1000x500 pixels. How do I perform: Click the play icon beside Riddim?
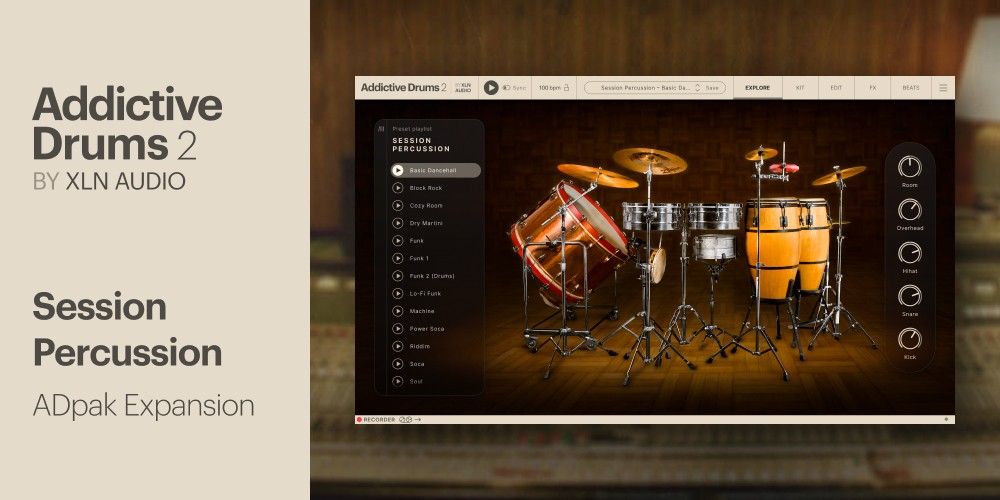[x=397, y=346]
